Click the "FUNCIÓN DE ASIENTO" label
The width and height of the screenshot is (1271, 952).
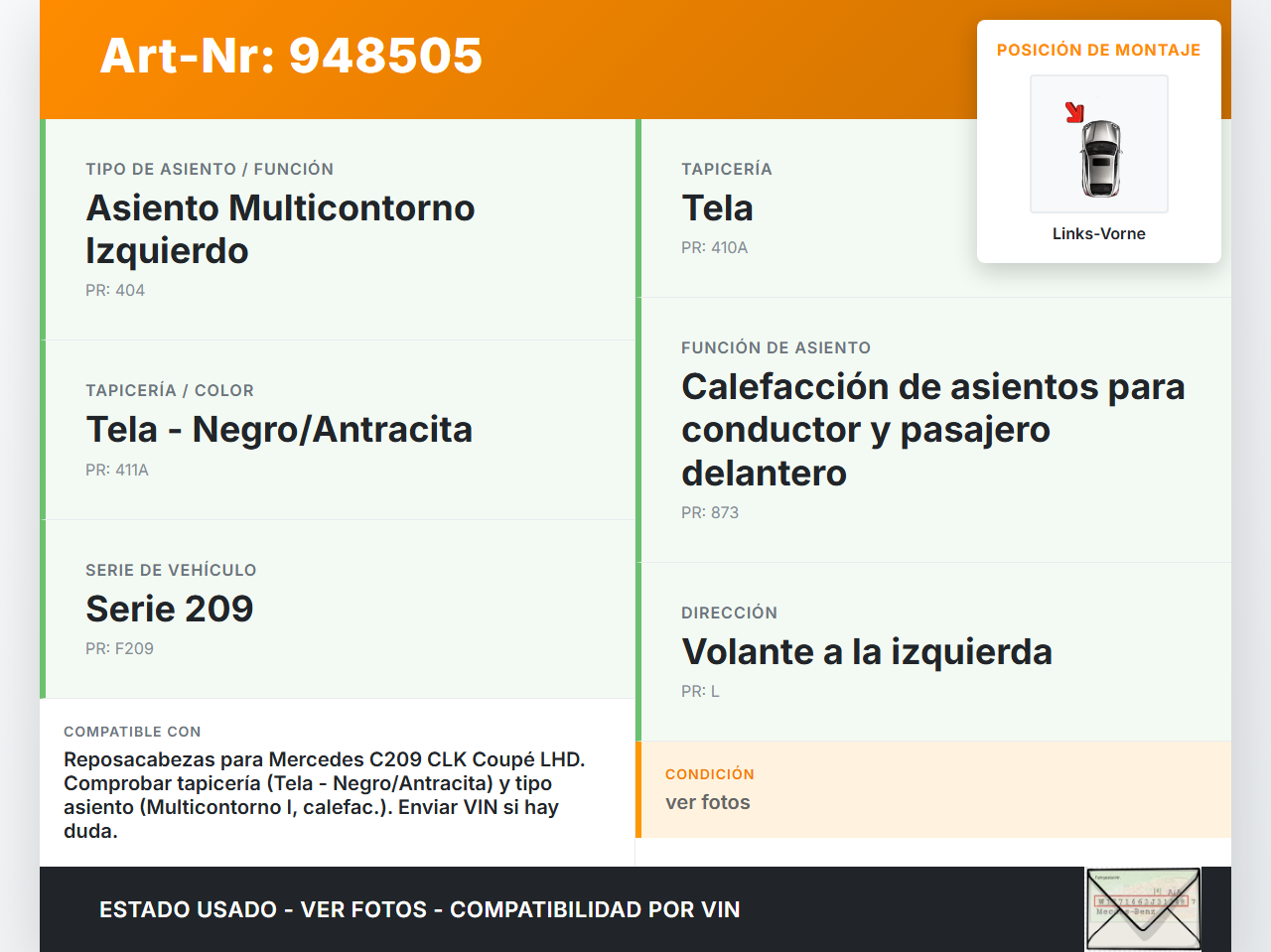[776, 347]
